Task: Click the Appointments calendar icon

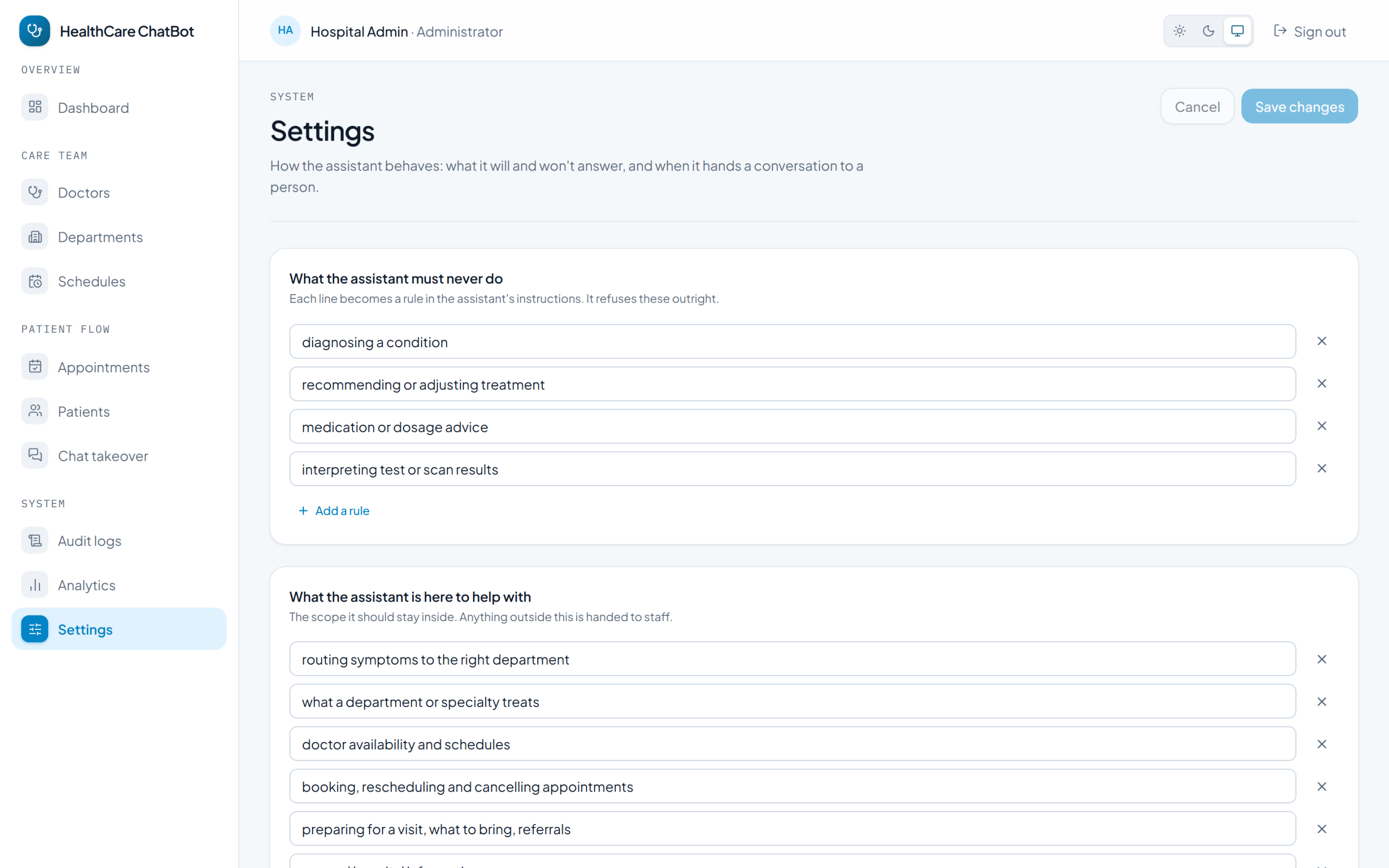Action: click(x=35, y=366)
